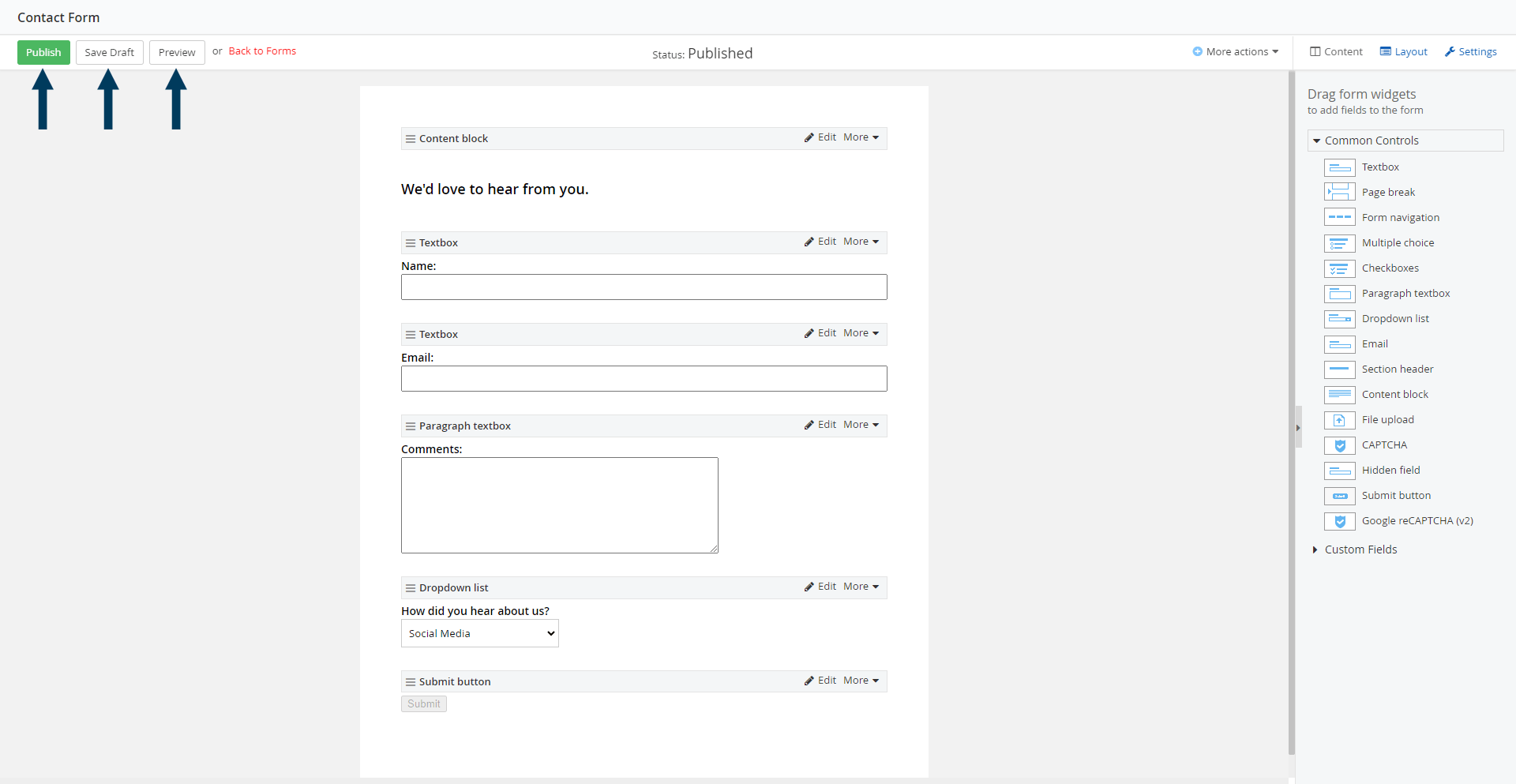Click the drag handle on the Submit button widget
The width and height of the screenshot is (1516, 784).
411,681
